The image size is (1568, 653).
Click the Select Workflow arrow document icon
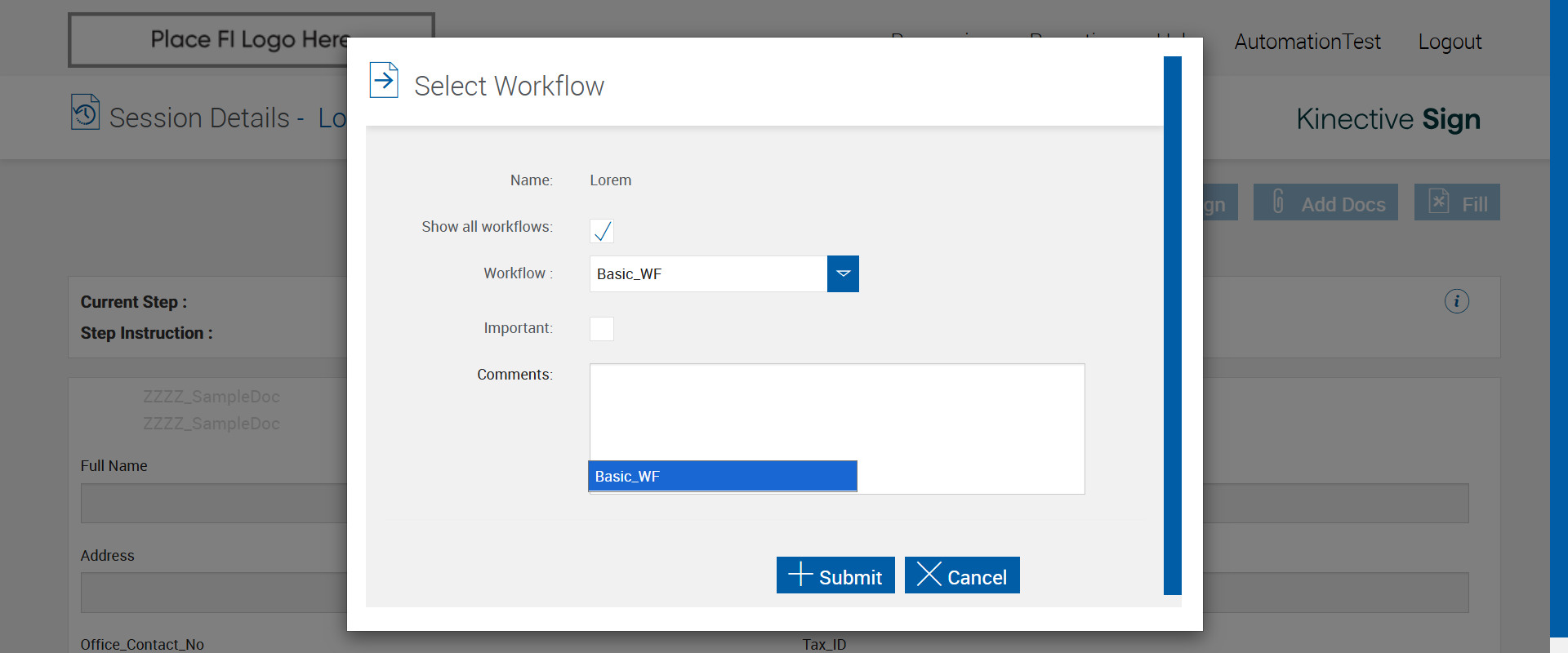(384, 80)
